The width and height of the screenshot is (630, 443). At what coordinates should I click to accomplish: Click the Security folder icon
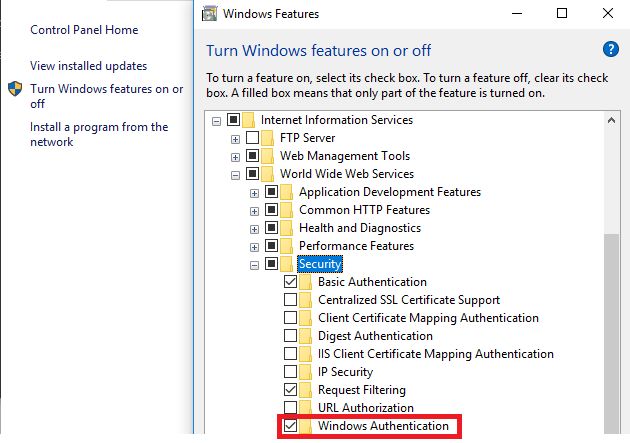287,264
